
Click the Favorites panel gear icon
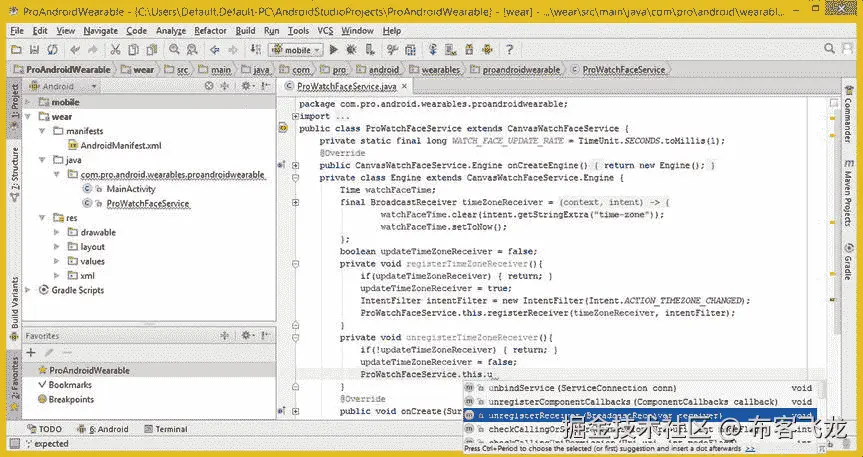point(246,335)
